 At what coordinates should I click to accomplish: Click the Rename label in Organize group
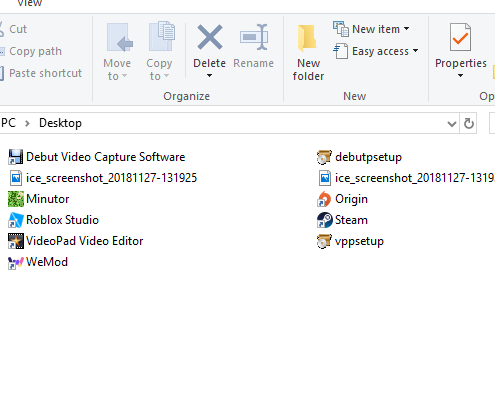(253, 63)
